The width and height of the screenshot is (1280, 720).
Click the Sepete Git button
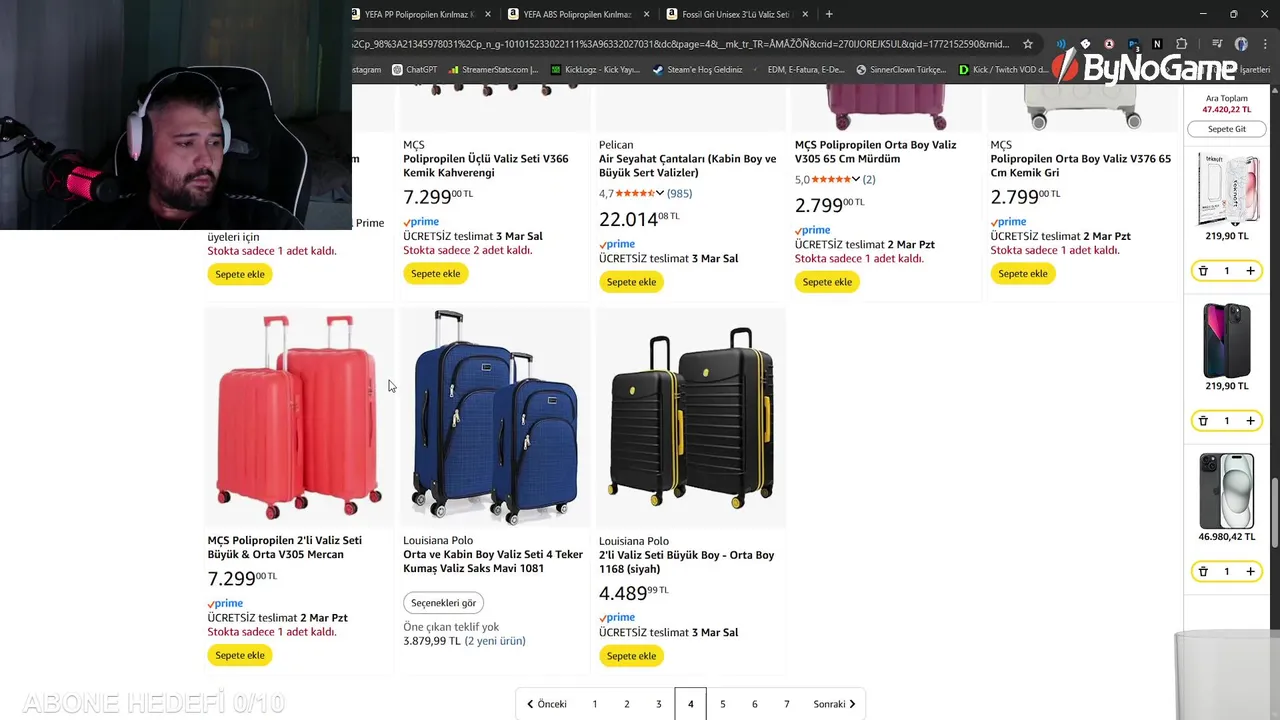1226,129
